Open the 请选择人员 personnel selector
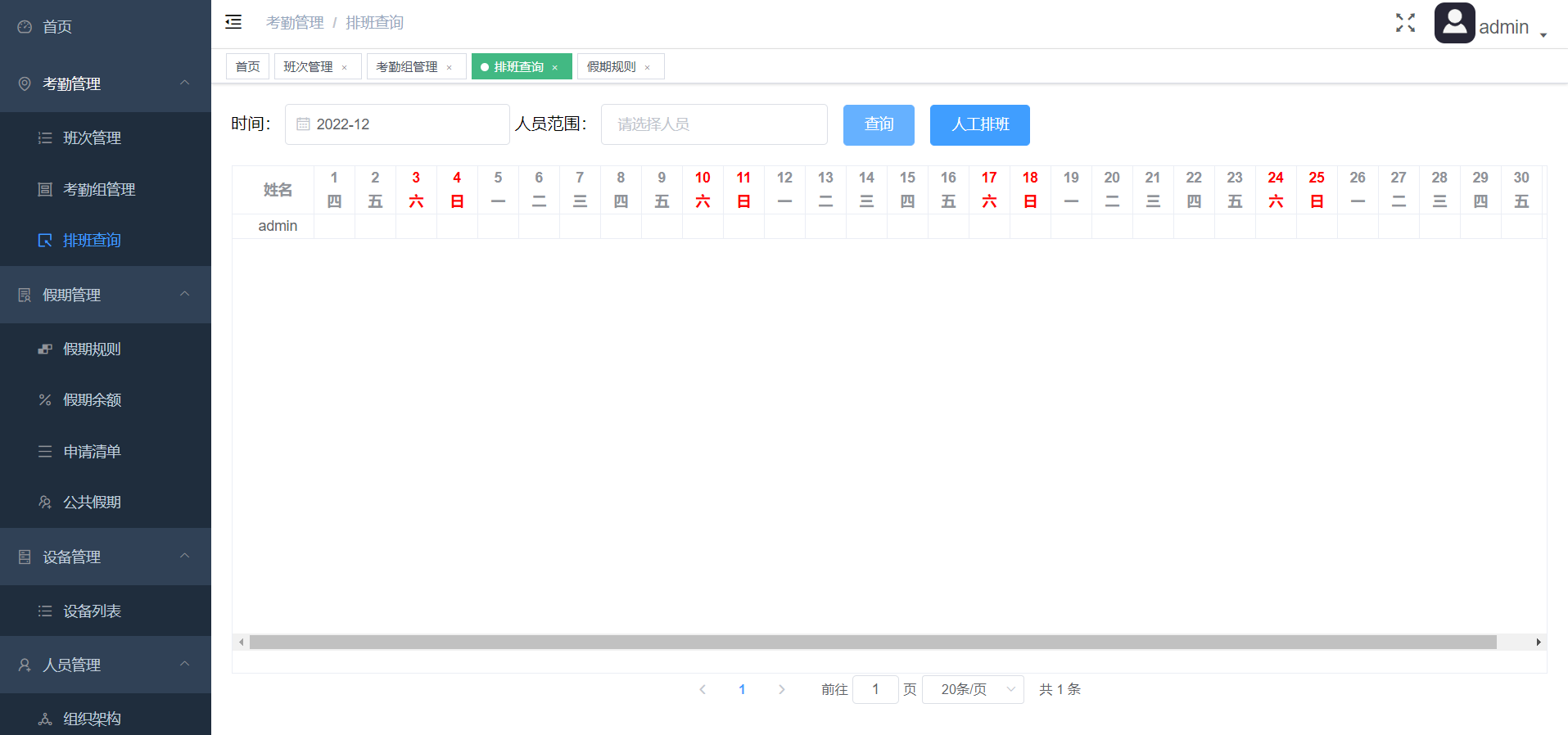1568x735 pixels. 714,124
